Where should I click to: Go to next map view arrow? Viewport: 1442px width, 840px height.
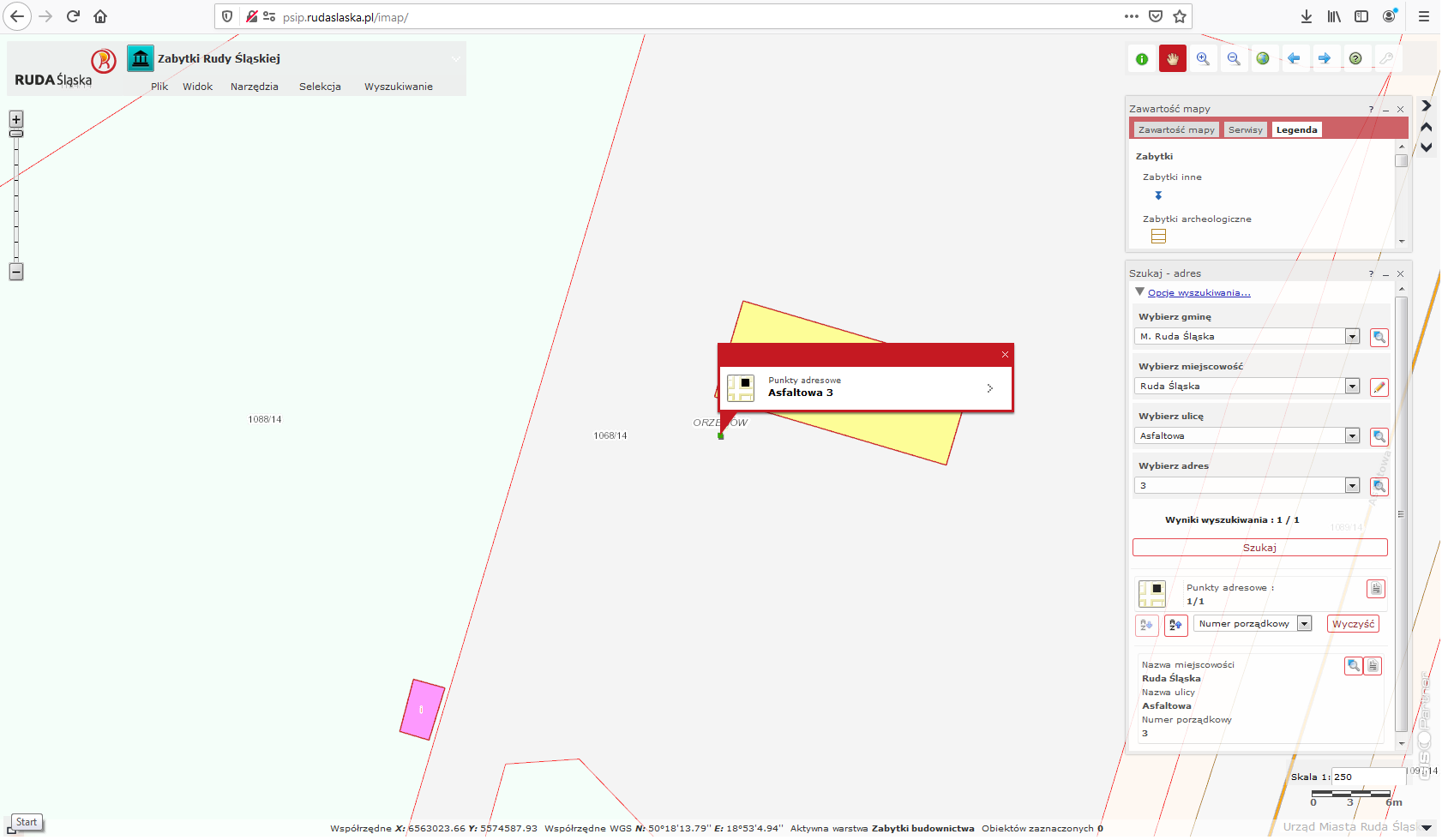pyautogui.click(x=1325, y=59)
